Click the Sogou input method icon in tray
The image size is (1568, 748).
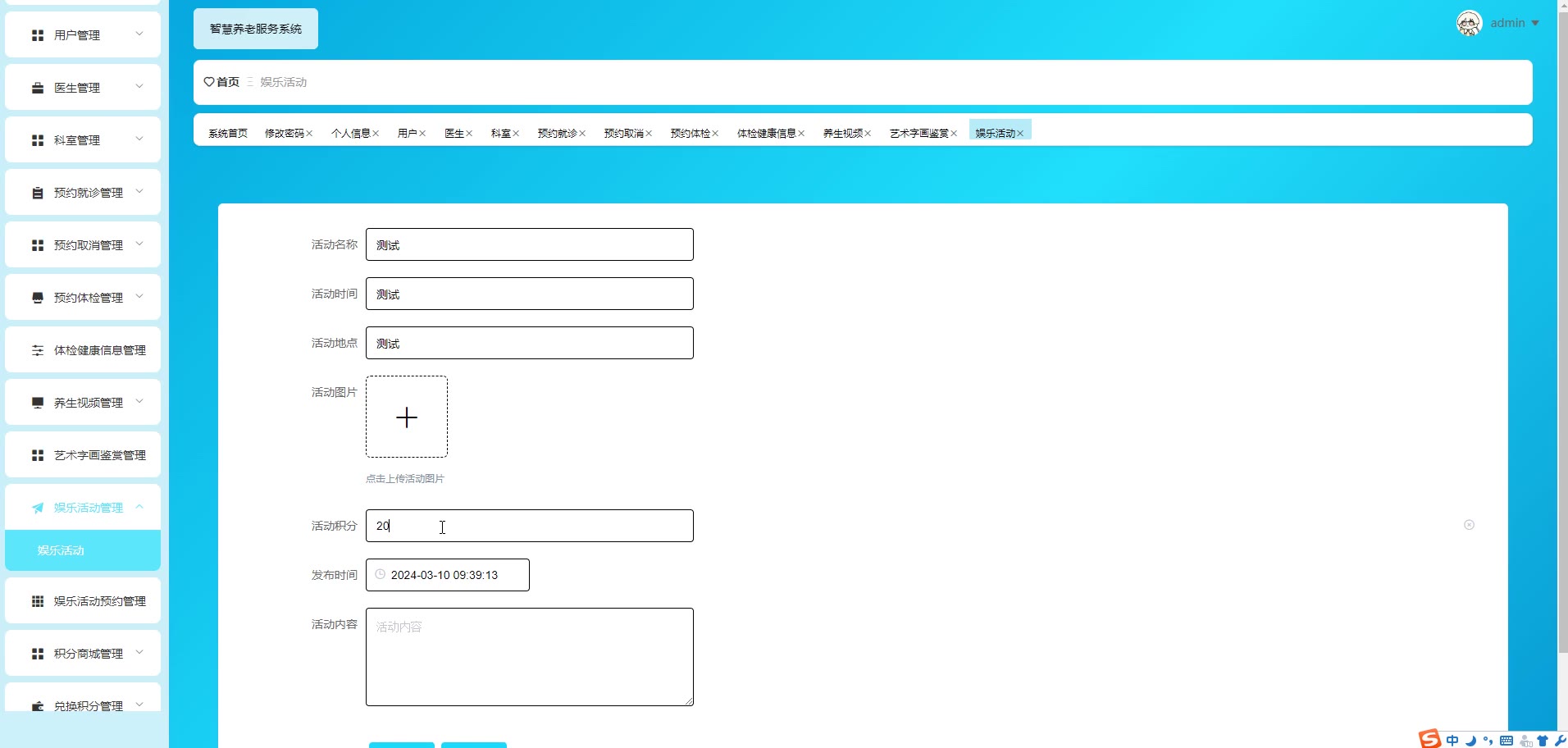click(x=1429, y=738)
